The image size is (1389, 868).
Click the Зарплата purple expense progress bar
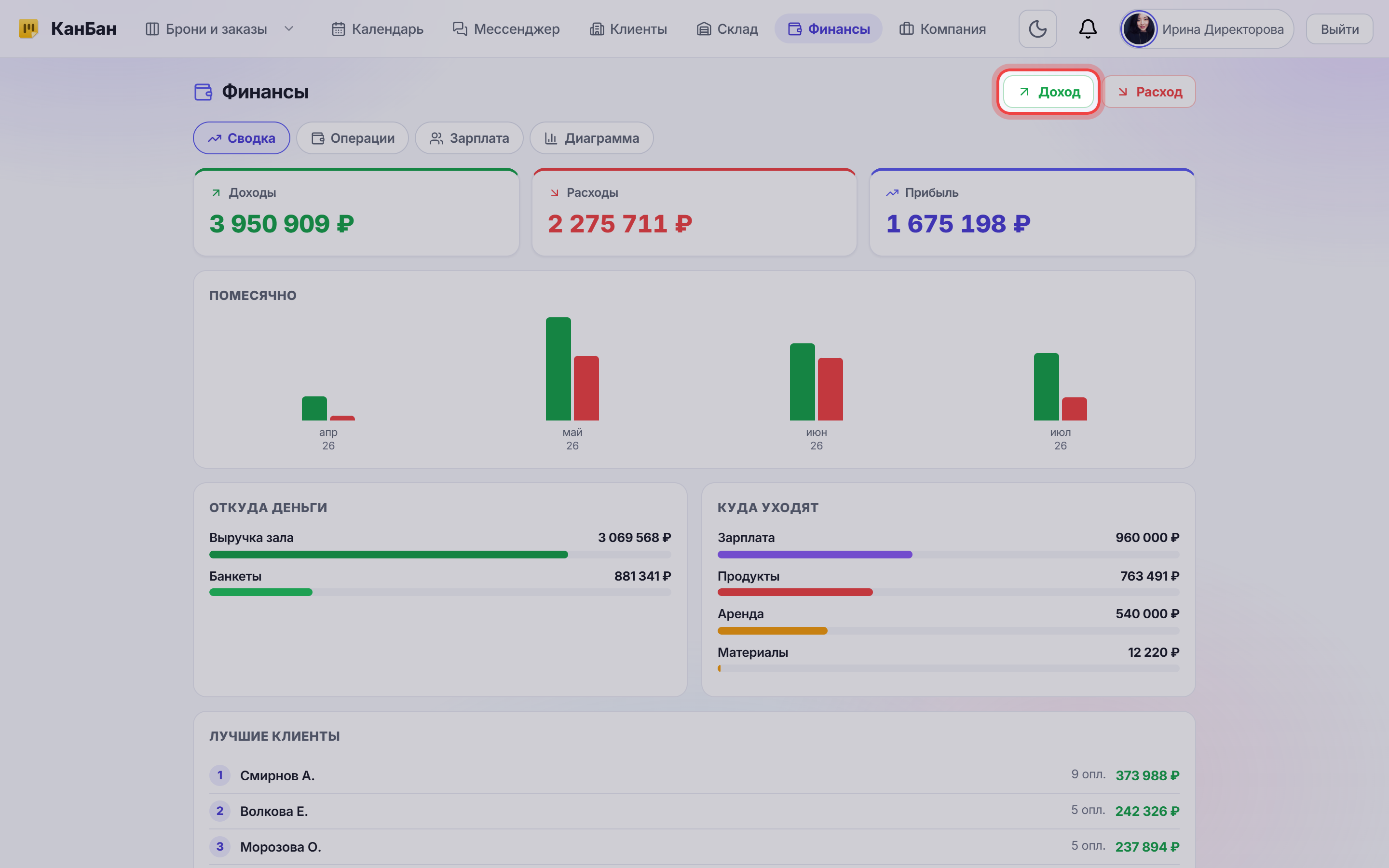pyautogui.click(x=815, y=555)
